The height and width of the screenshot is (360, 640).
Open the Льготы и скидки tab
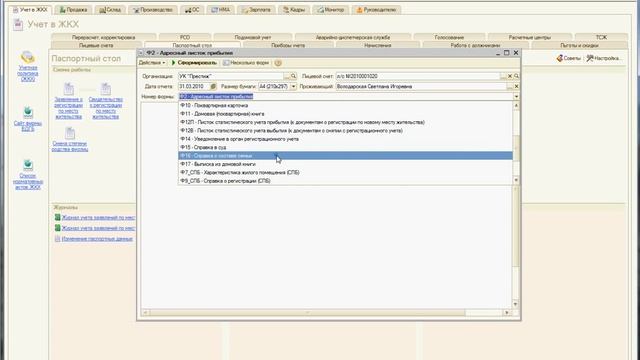(x=579, y=45)
